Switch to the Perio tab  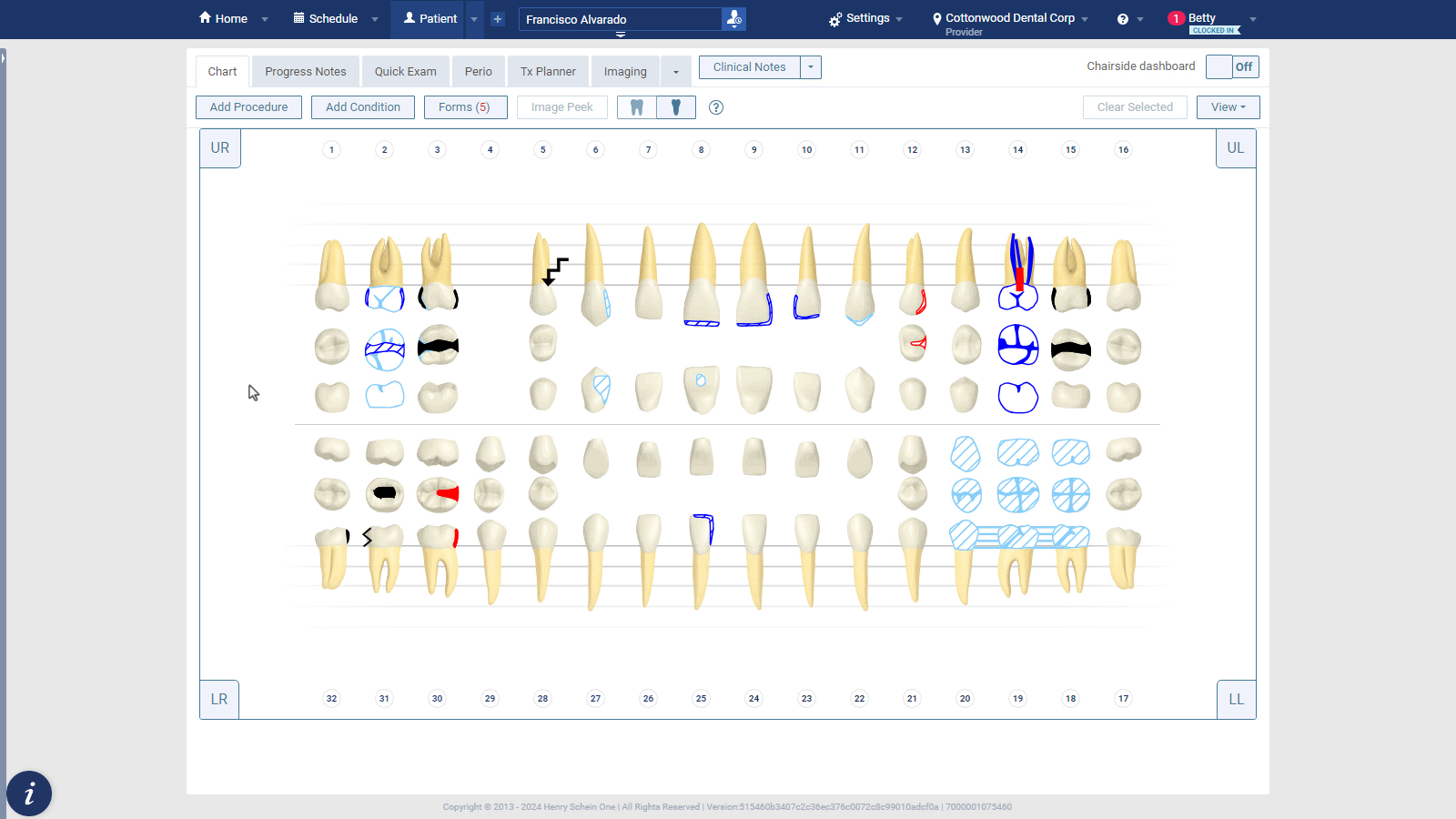tap(478, 72)
